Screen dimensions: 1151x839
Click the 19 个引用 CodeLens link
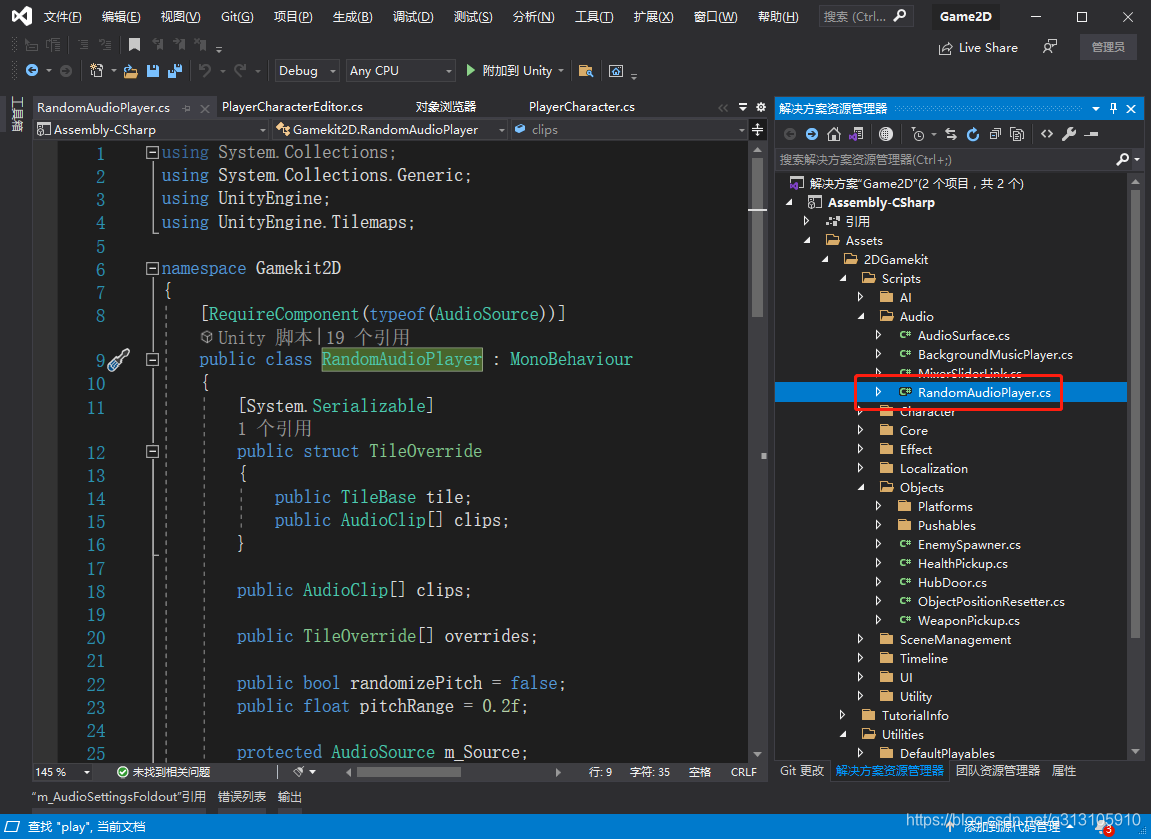pos(368,337)
